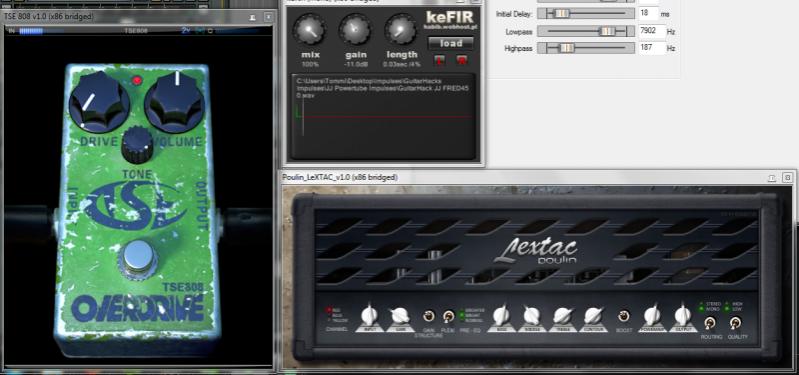799x375 pixels.
Task: Toggle the BOOST switch on the amp
Action: (x=623, y=316)
